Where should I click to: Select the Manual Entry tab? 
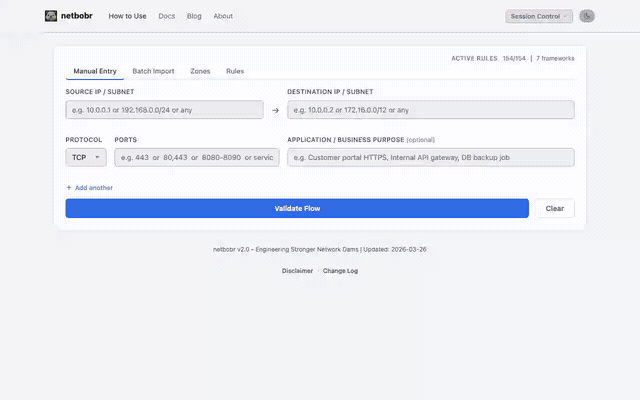(95, 71)
